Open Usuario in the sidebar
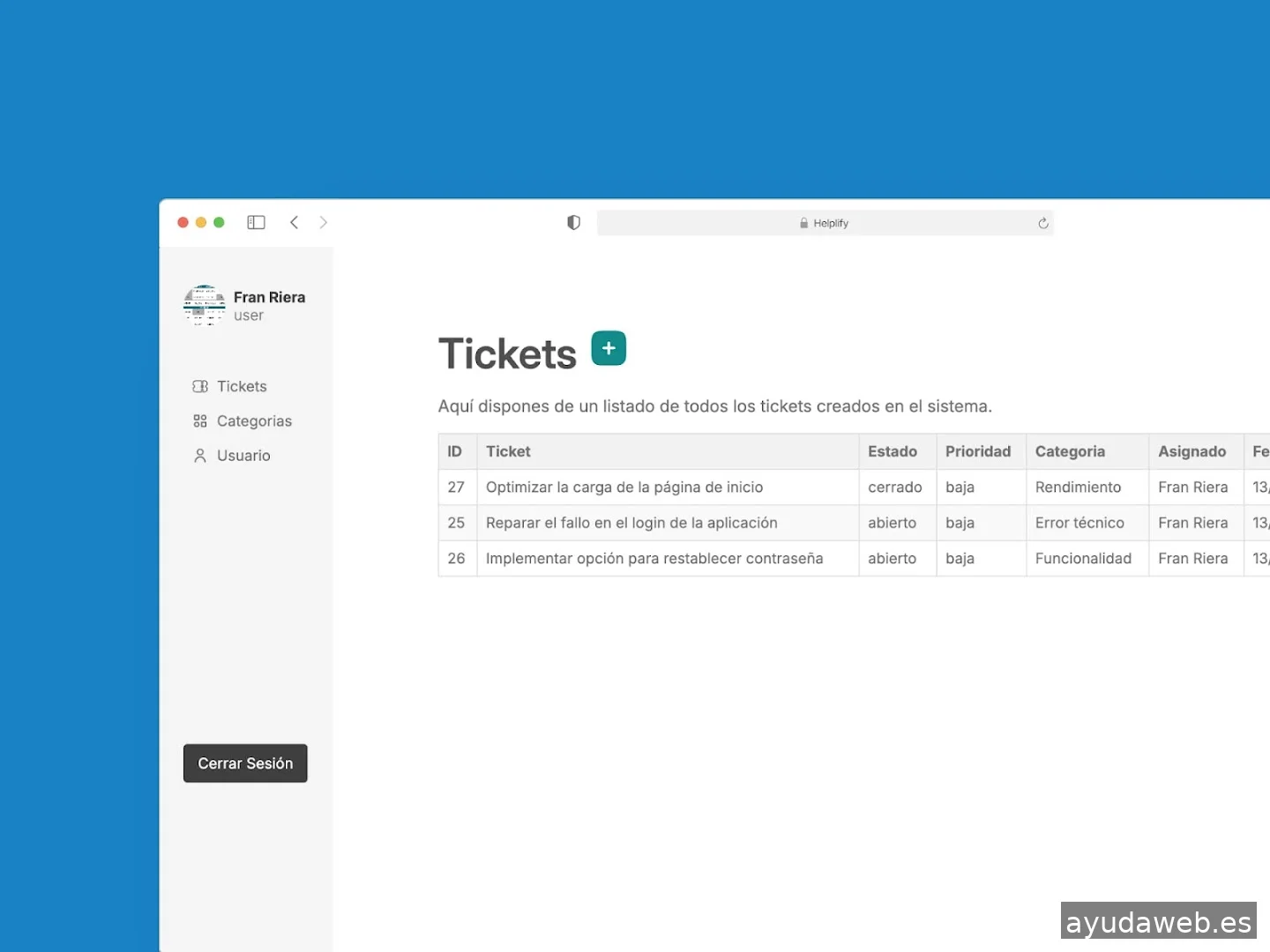Screen dimensions: 1270x952 tap(243, 456)
